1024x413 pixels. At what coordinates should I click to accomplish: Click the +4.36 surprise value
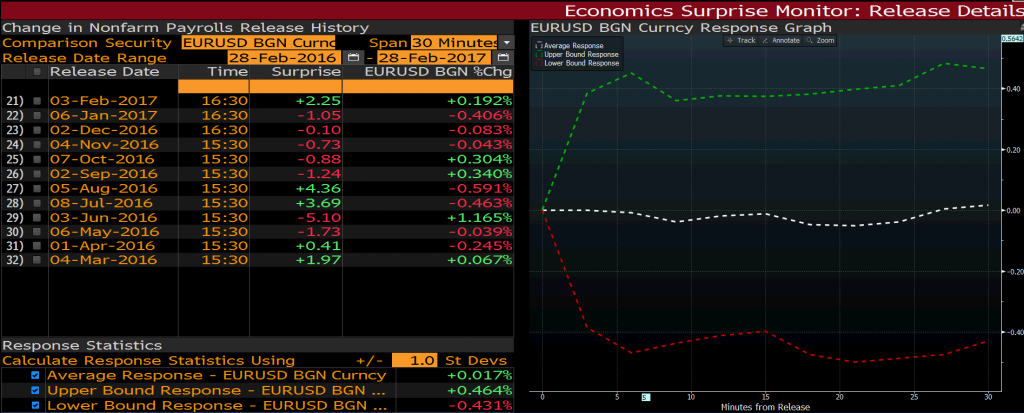tap(318, 188)
